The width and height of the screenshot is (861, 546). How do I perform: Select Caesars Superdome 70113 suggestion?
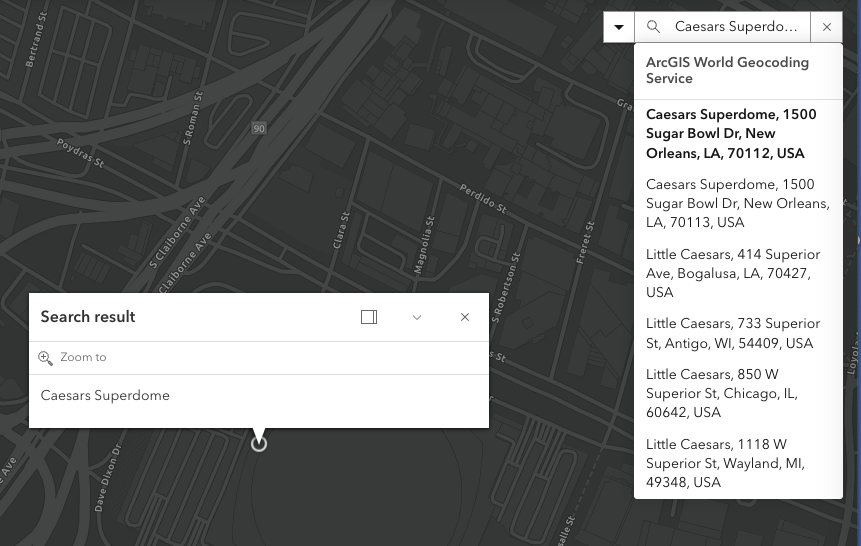coord(738,203)
